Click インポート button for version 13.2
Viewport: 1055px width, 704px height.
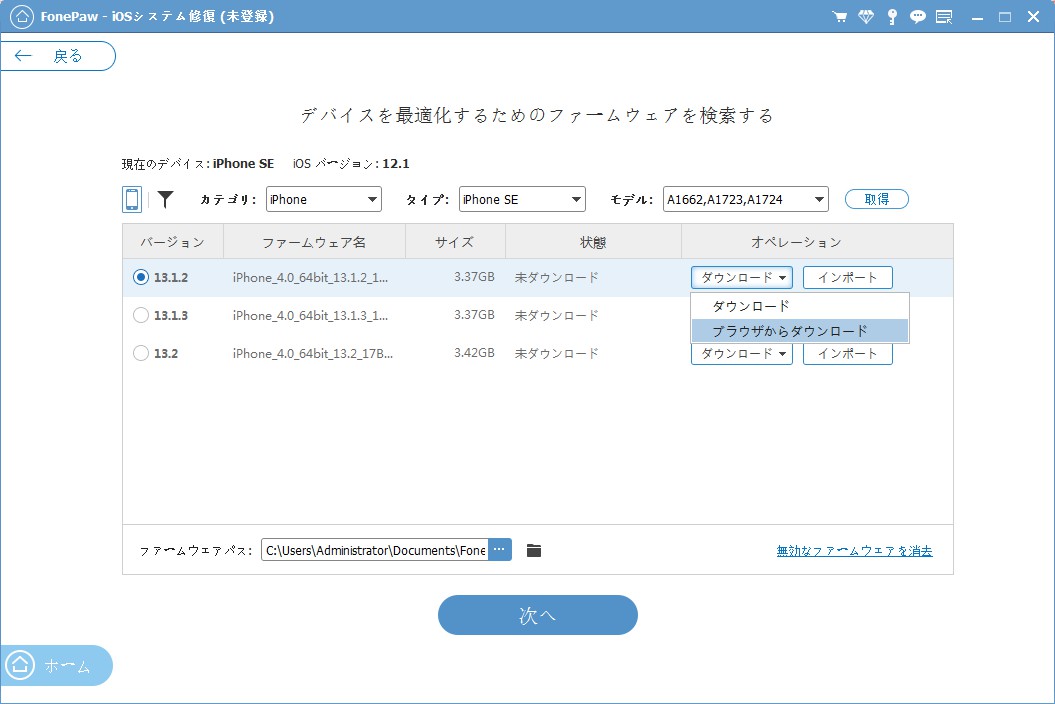(848, 354)
